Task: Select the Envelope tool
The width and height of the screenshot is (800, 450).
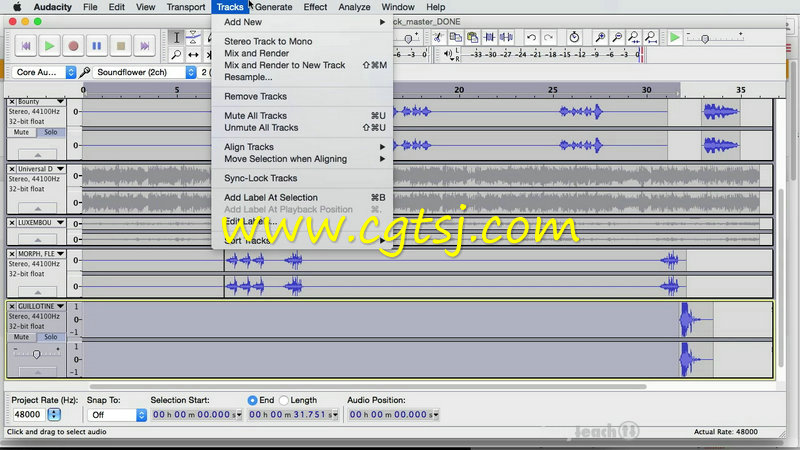Action: 193,37
